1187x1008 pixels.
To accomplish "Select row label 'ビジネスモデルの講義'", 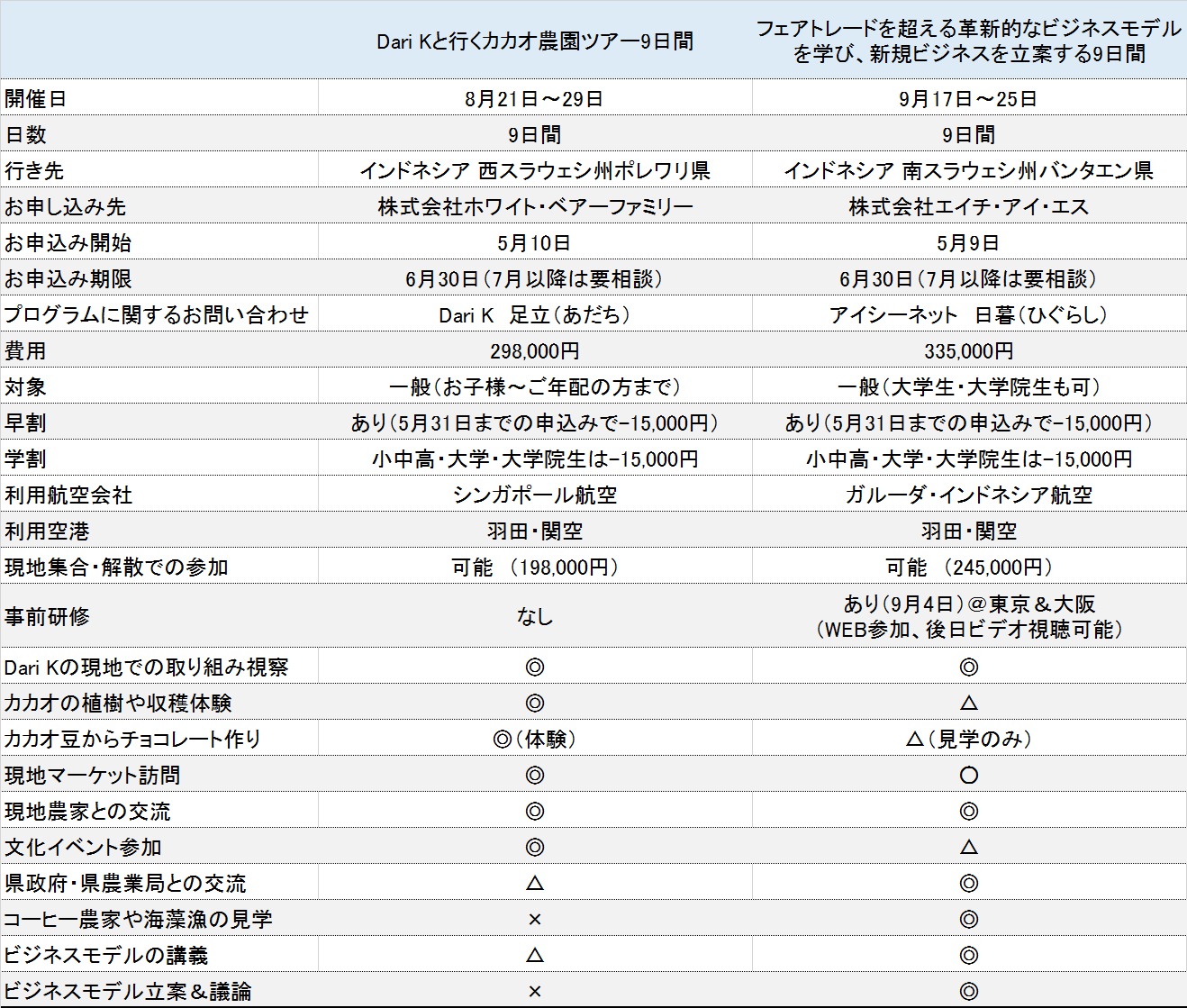I will pyautogui.click(x=106, y=956).
